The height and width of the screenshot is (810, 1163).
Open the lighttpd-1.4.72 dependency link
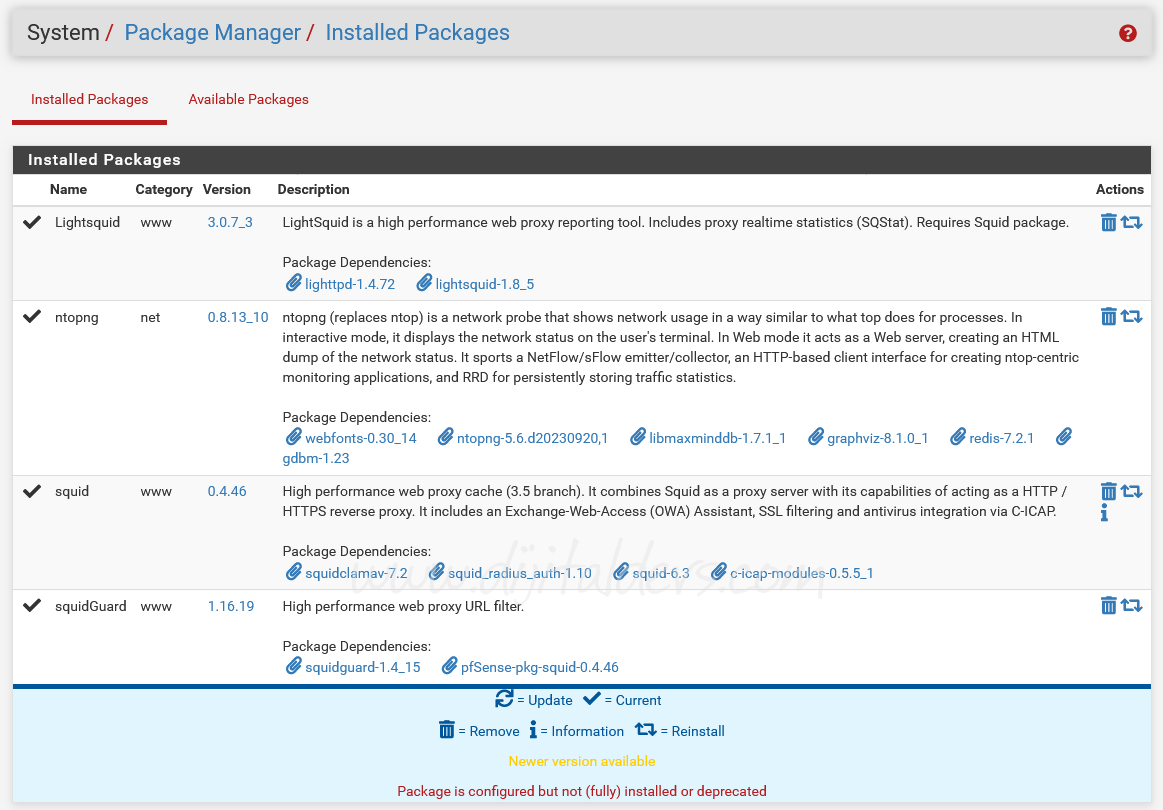pyautogui.click(x=349, y=284)
